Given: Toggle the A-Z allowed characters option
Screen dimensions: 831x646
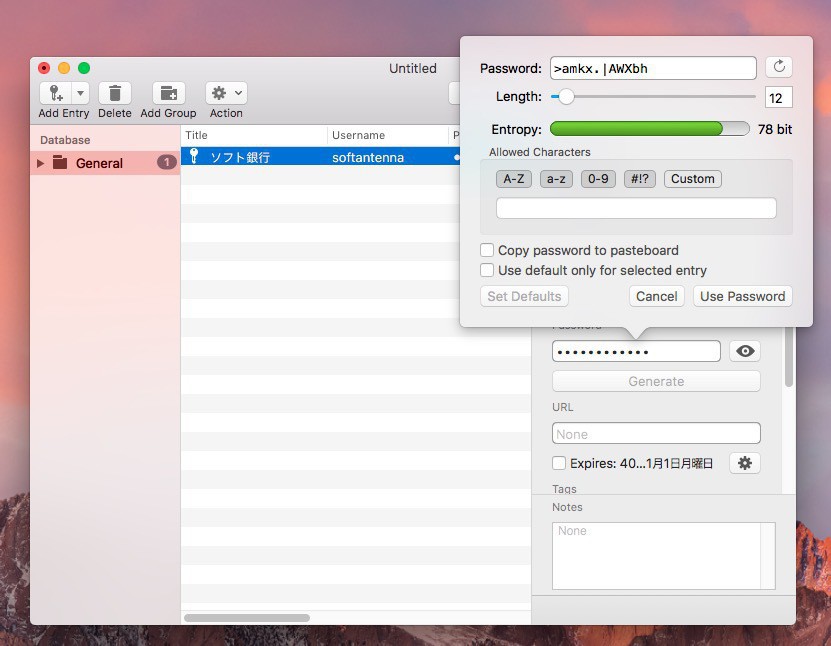Looking at the screenshot, I should 513,179.
